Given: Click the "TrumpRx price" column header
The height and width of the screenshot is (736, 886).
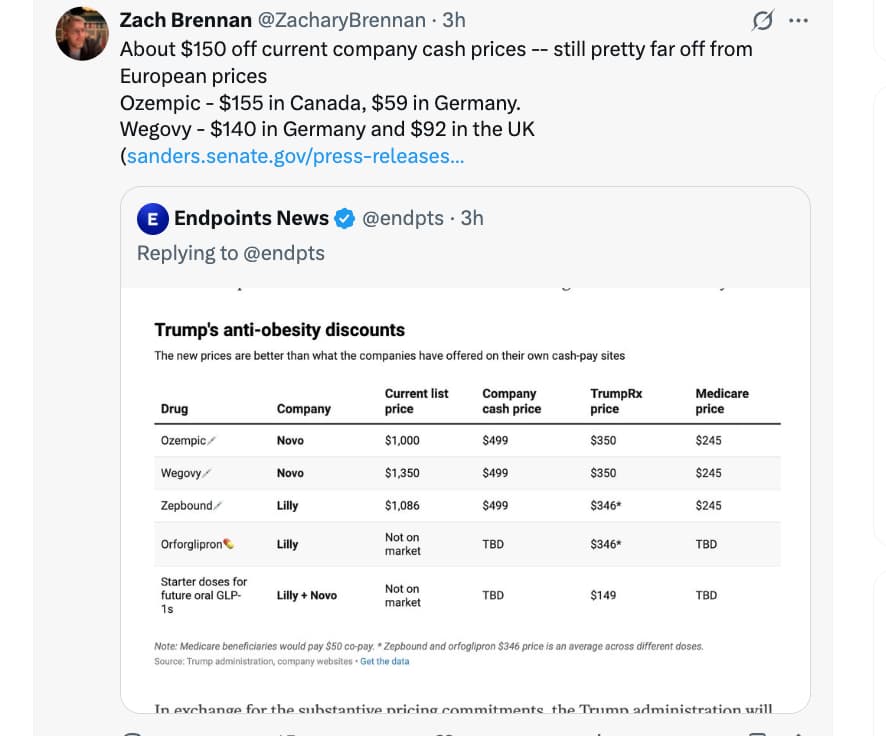Looking at the screenshot, I should click(x=616, y=401).
